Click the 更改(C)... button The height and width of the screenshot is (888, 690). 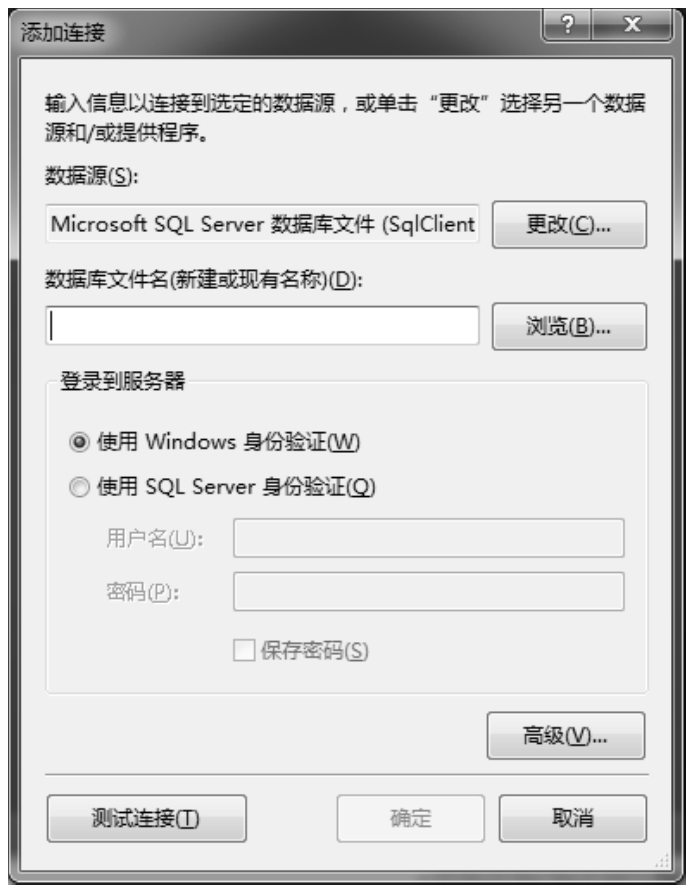pos(569,225)
